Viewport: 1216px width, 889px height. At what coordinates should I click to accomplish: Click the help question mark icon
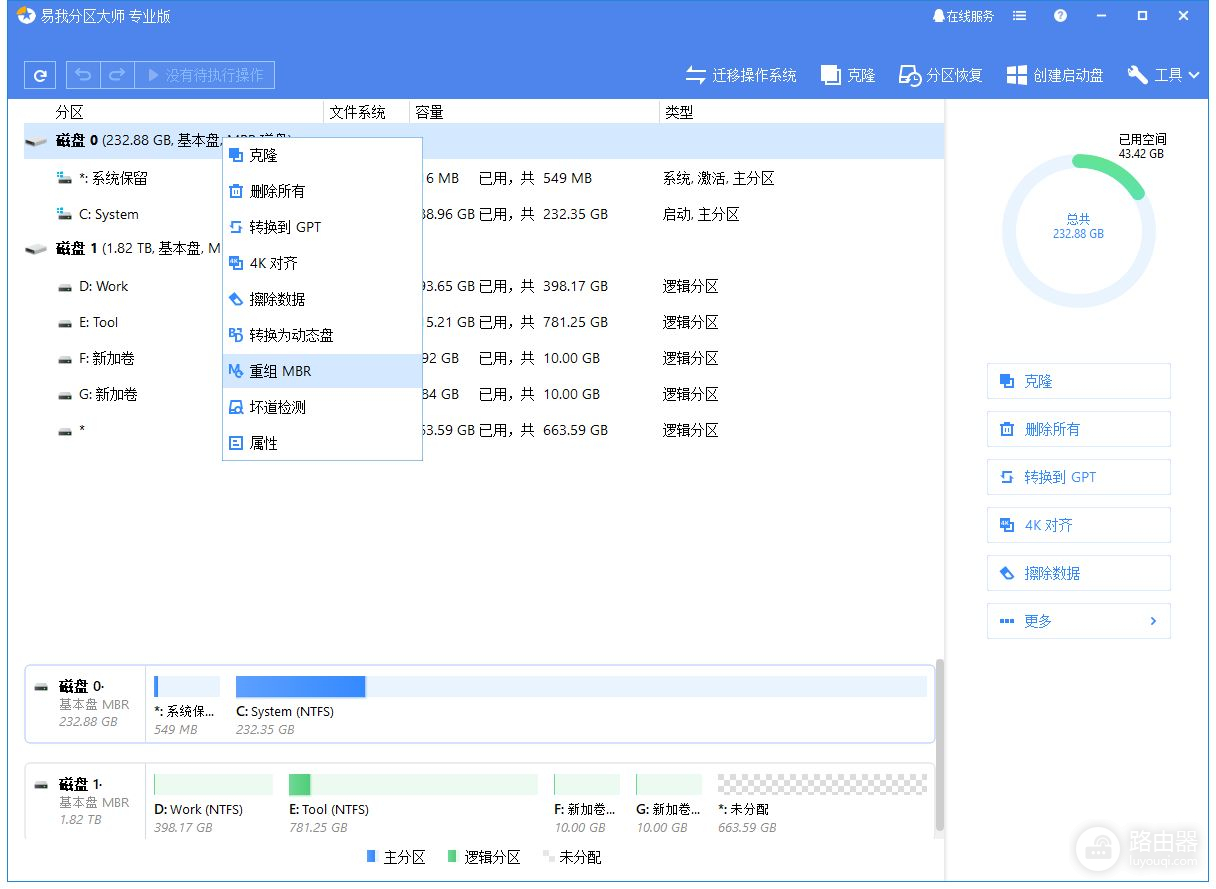(1060, 16)
